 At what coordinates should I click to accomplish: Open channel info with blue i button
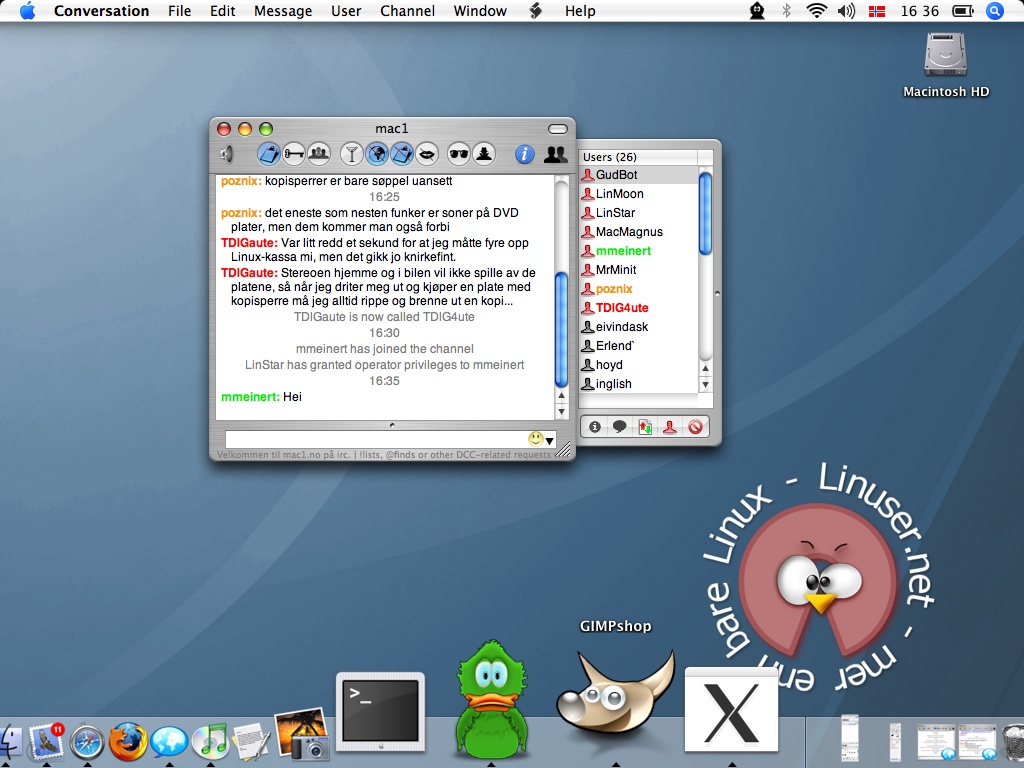point(524,154)
